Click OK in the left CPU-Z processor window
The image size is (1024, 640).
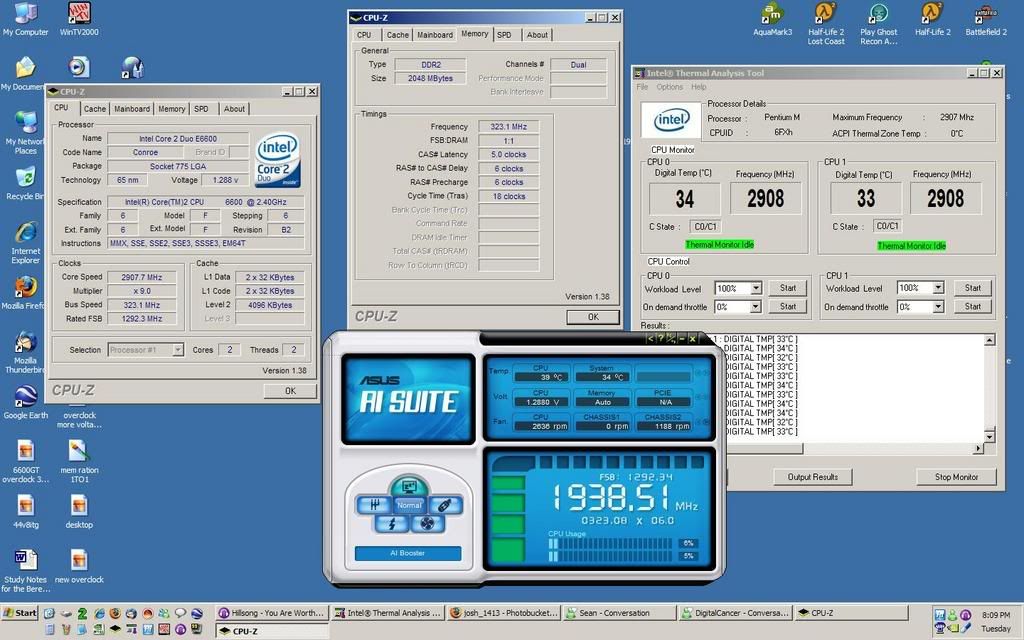point(290,391)
